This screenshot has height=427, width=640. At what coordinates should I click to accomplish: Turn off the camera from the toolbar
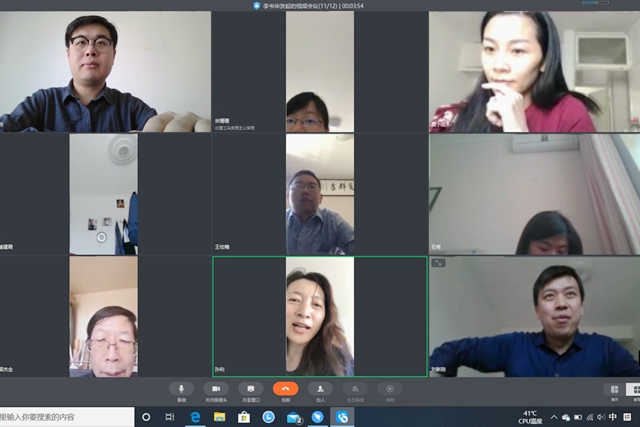[216, 389]
